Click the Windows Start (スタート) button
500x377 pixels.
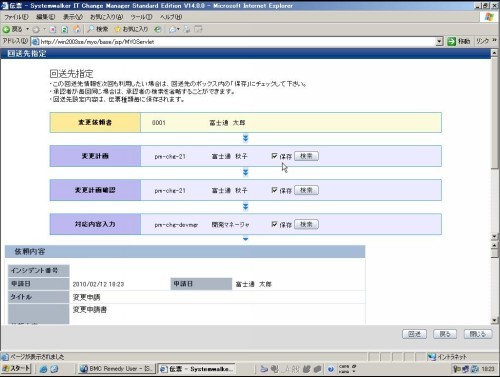coord(16,369)
